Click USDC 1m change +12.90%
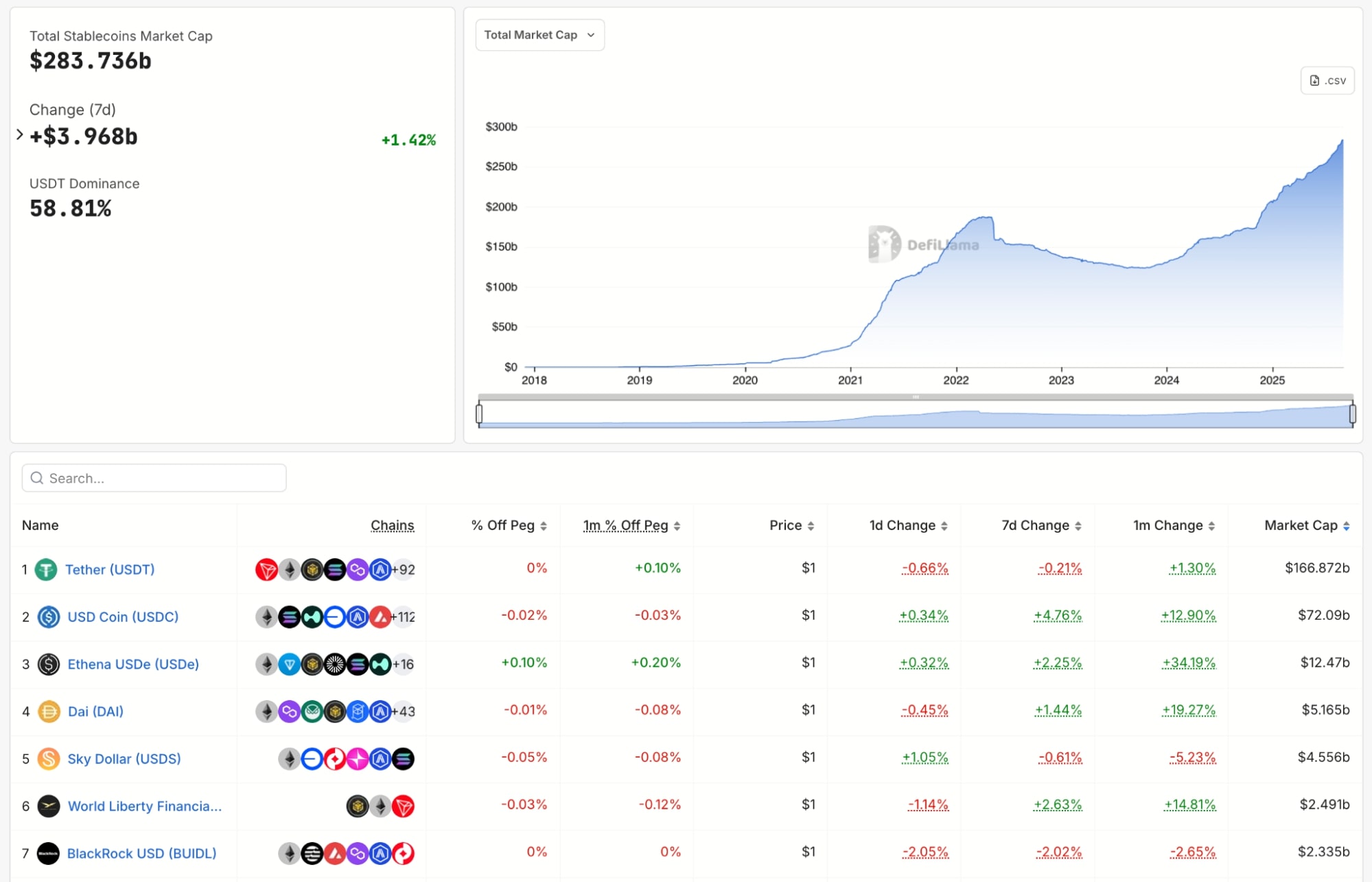The height and width of the screenshot is (882, 1372). [1188, 616]
